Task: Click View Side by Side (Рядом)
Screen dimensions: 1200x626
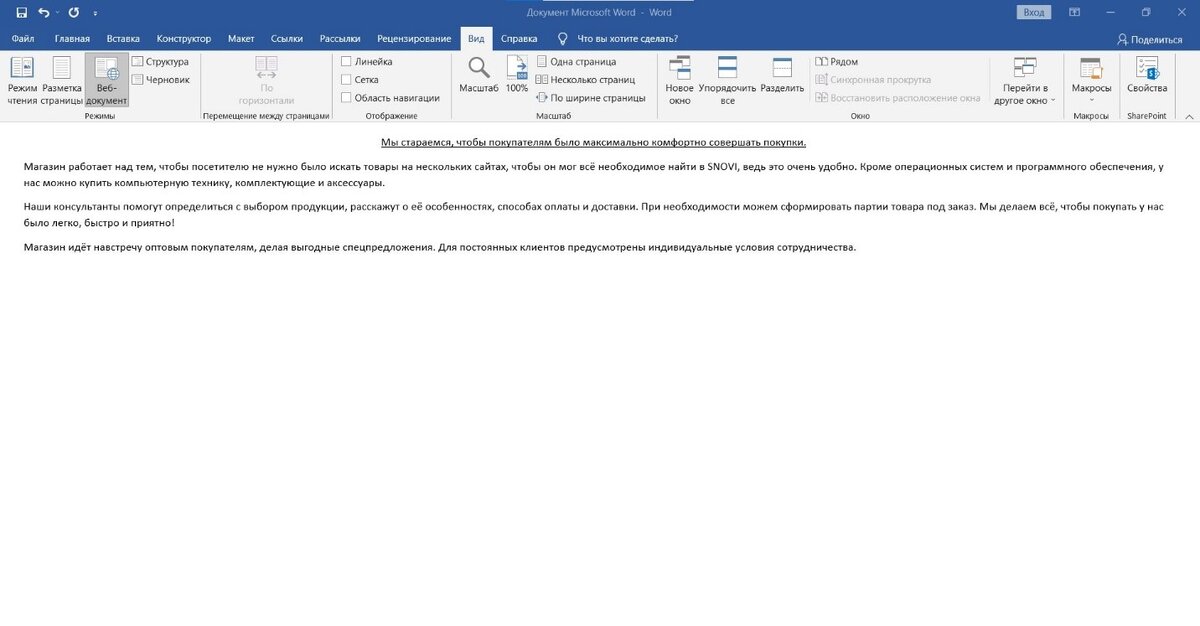Action: tap(837, 62)
